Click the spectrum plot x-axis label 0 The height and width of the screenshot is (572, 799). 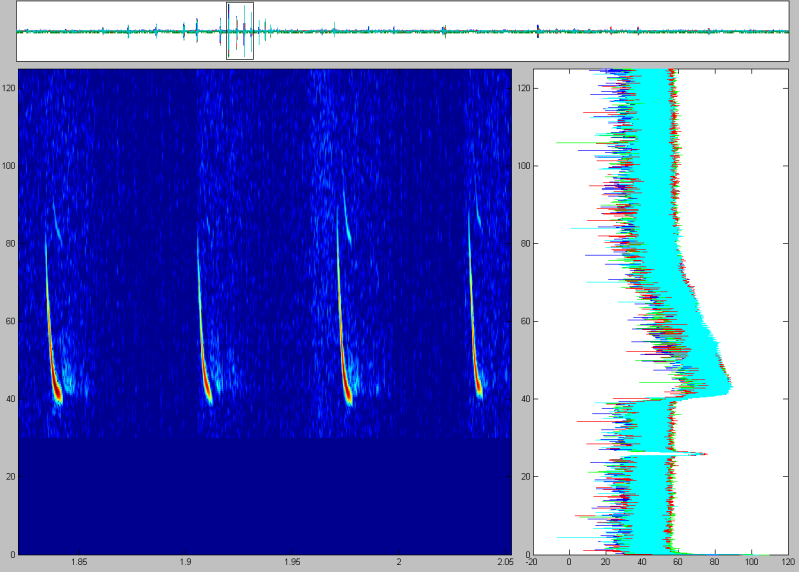pyautogui.click(x=569, y=562)
